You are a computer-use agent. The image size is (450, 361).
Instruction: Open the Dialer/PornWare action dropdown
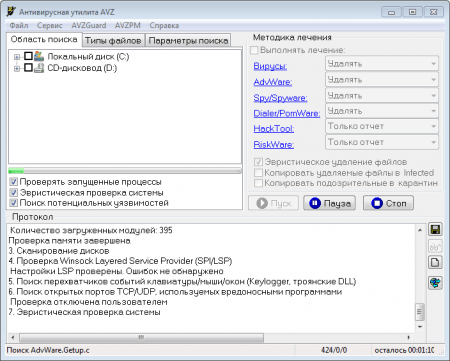tap(382, 111)
